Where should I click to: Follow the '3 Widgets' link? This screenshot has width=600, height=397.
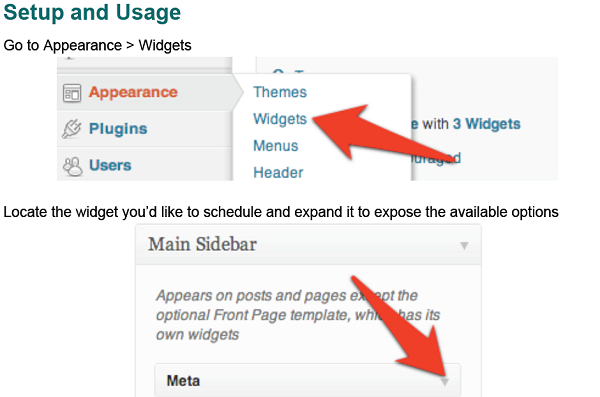point(487,124)
